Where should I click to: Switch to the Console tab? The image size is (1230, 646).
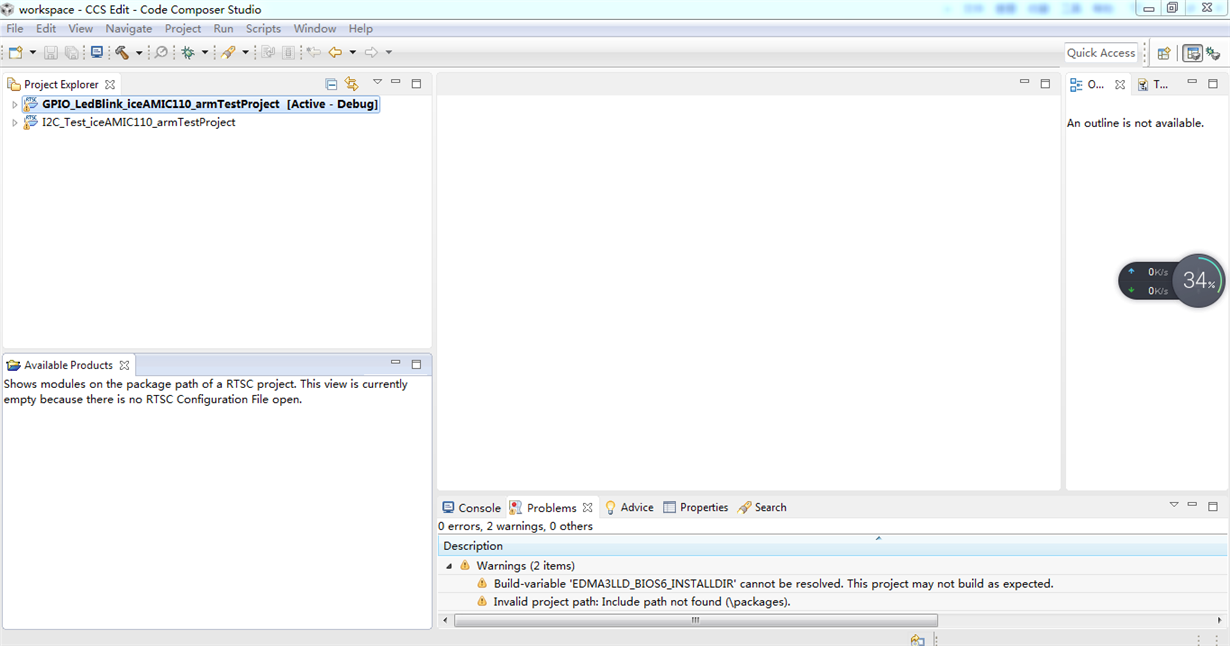471,508
